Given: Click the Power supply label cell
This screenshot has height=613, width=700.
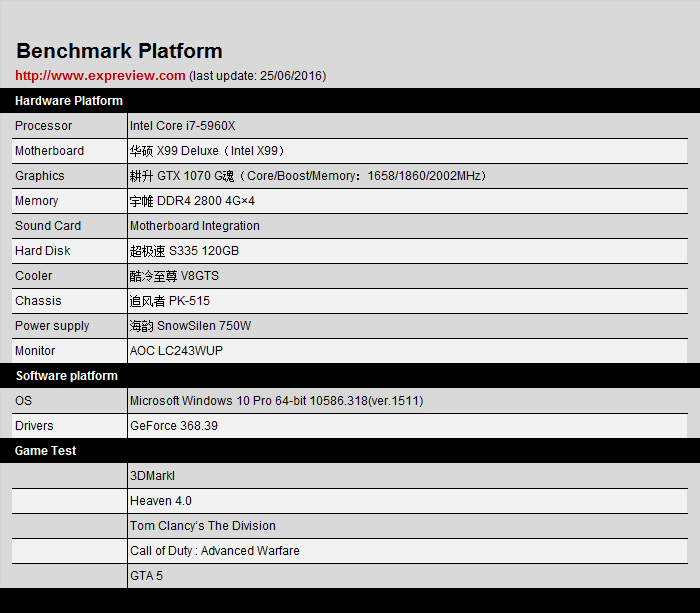Looking at the screenshot, I should point(69,326).
